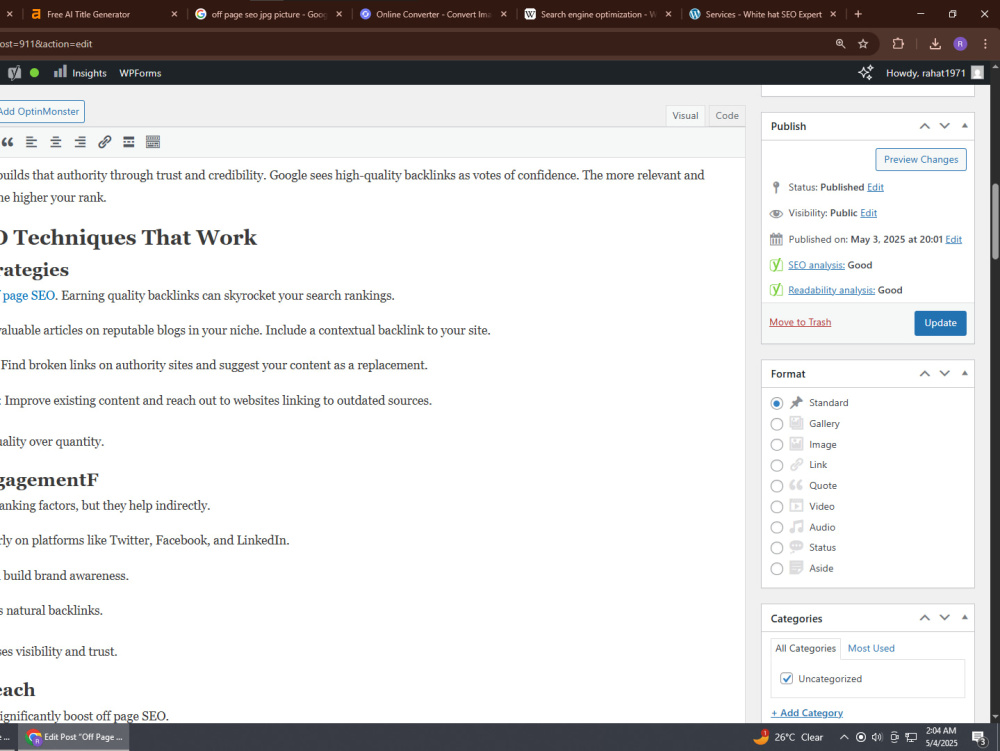Insert Read More tag icon
Screen dimensions: 1000x751
coord(128,142)
